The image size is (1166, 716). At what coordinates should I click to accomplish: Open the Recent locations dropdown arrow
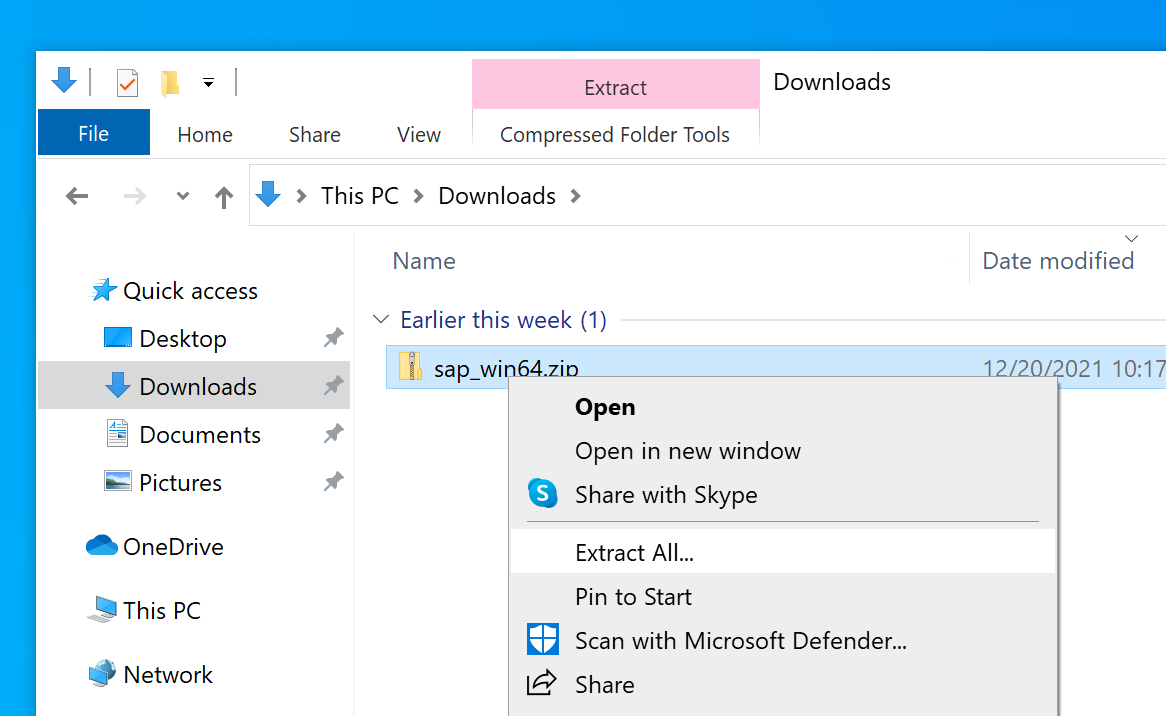point(182,196)
